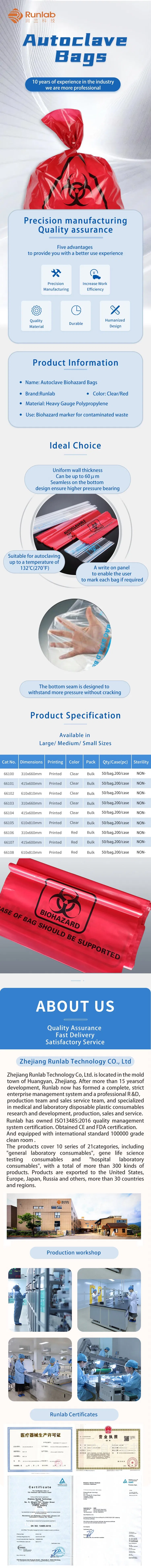
Task: Select table row with Cat No. 66100
Action: 75,774
